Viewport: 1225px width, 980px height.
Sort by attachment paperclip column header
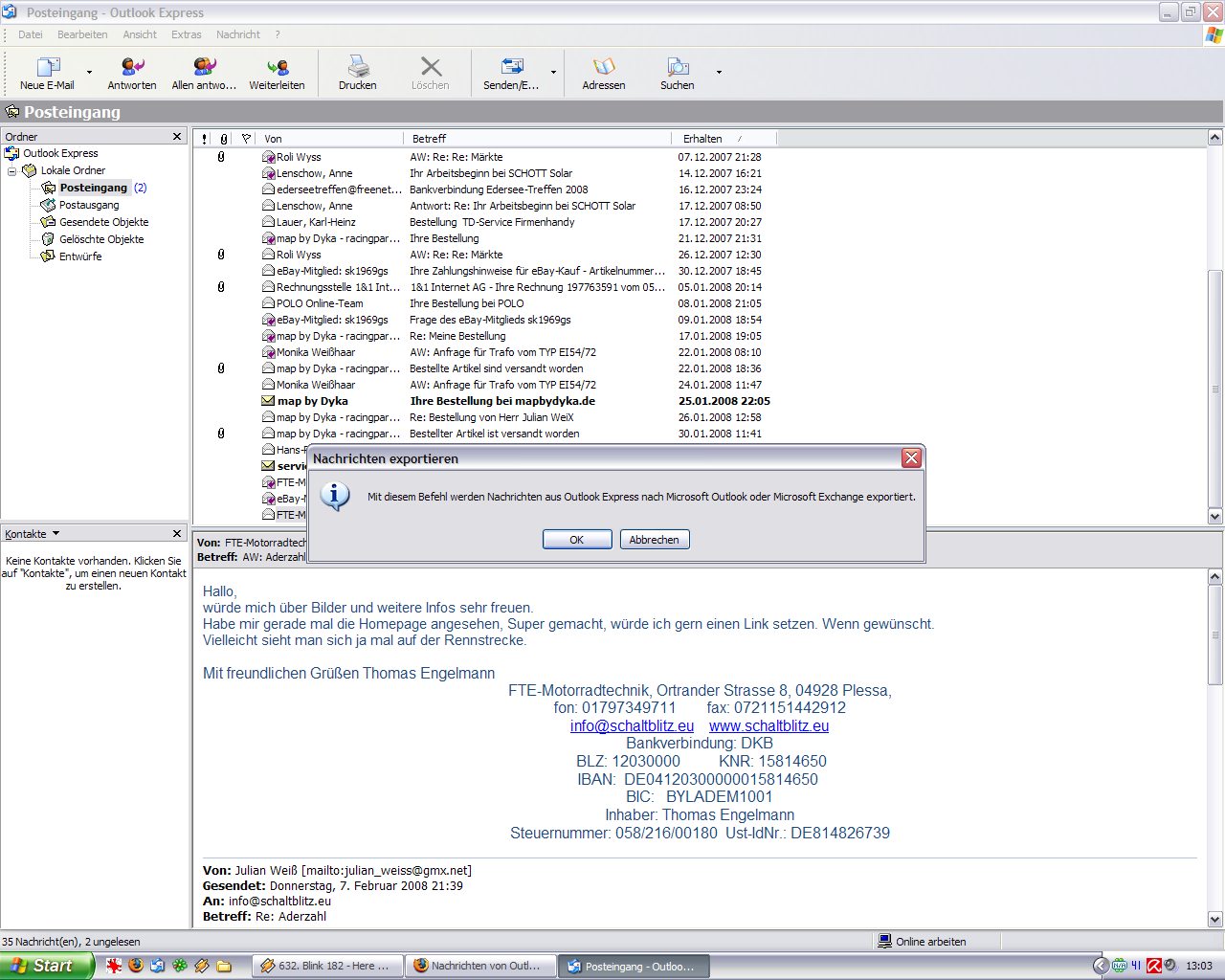(224, 139)
